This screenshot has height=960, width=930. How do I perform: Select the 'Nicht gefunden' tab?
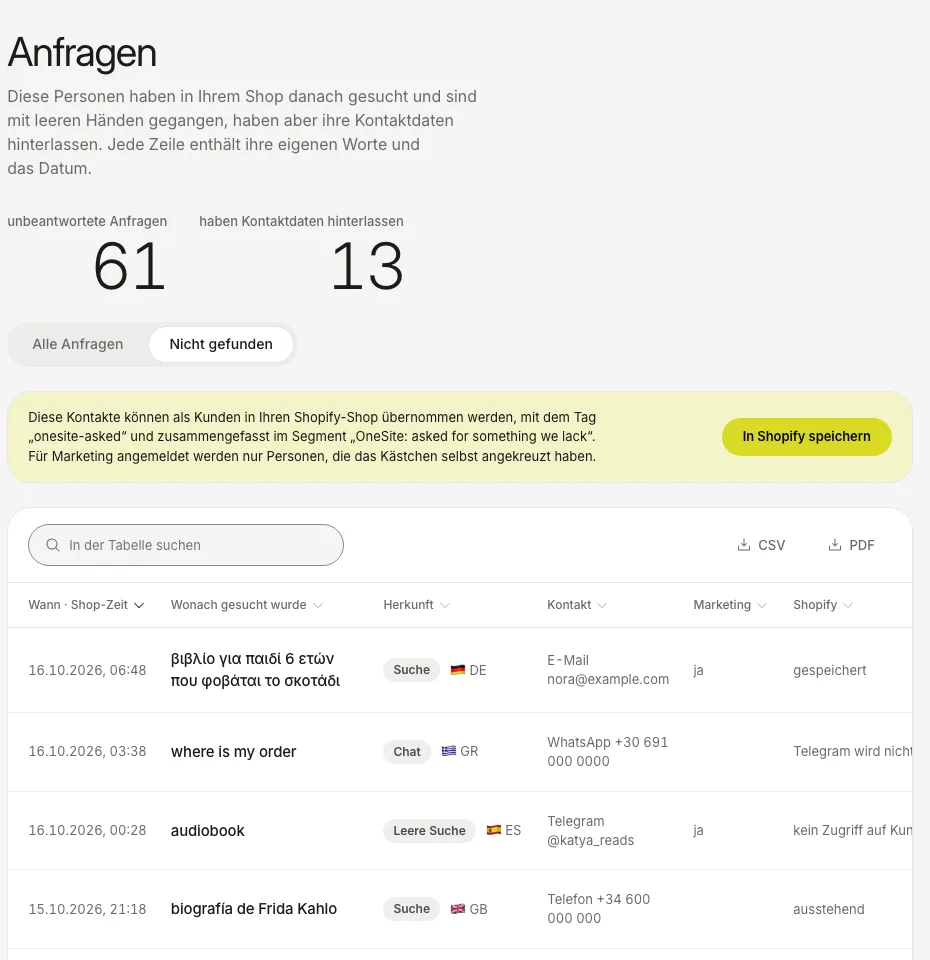221,344
